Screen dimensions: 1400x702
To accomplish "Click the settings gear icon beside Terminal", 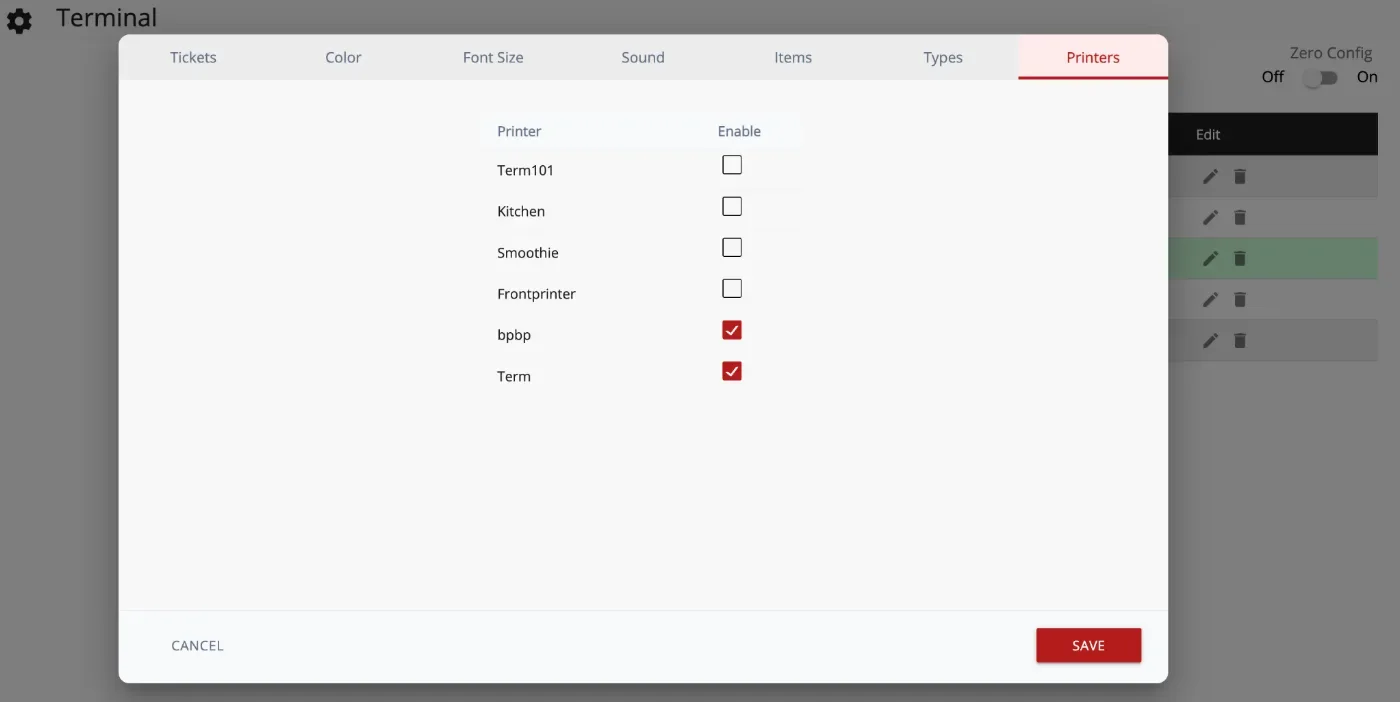I will [19, 21].
